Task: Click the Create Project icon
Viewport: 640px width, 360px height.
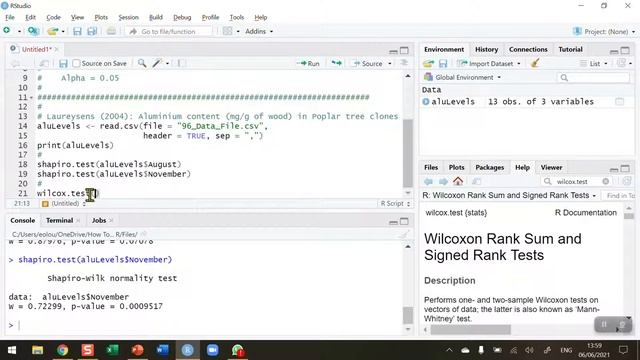Action: click(x=33, y=31)
